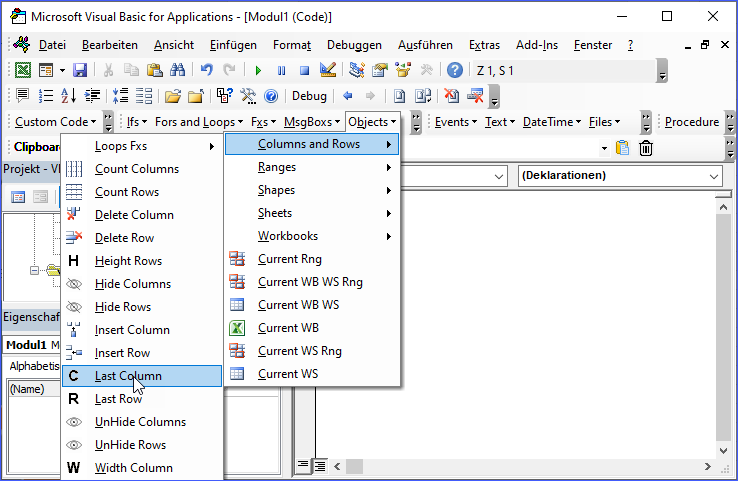
Task: Click the Alphabetisch tab
Action: click(x=34, y=366)
